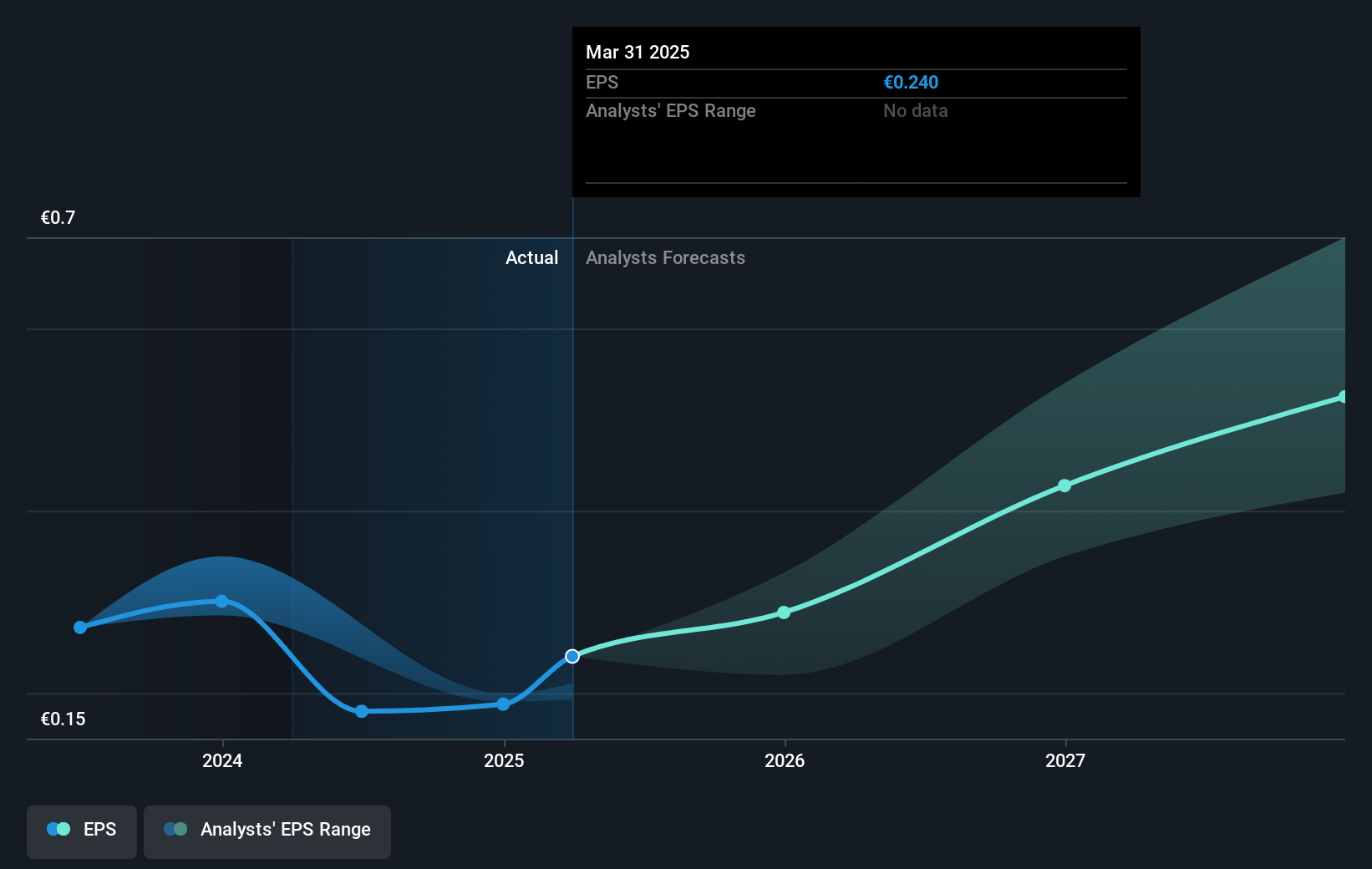
Task: Select the last forecast EPS point at the chart's right edge
Action: [x=1343, y=397]
